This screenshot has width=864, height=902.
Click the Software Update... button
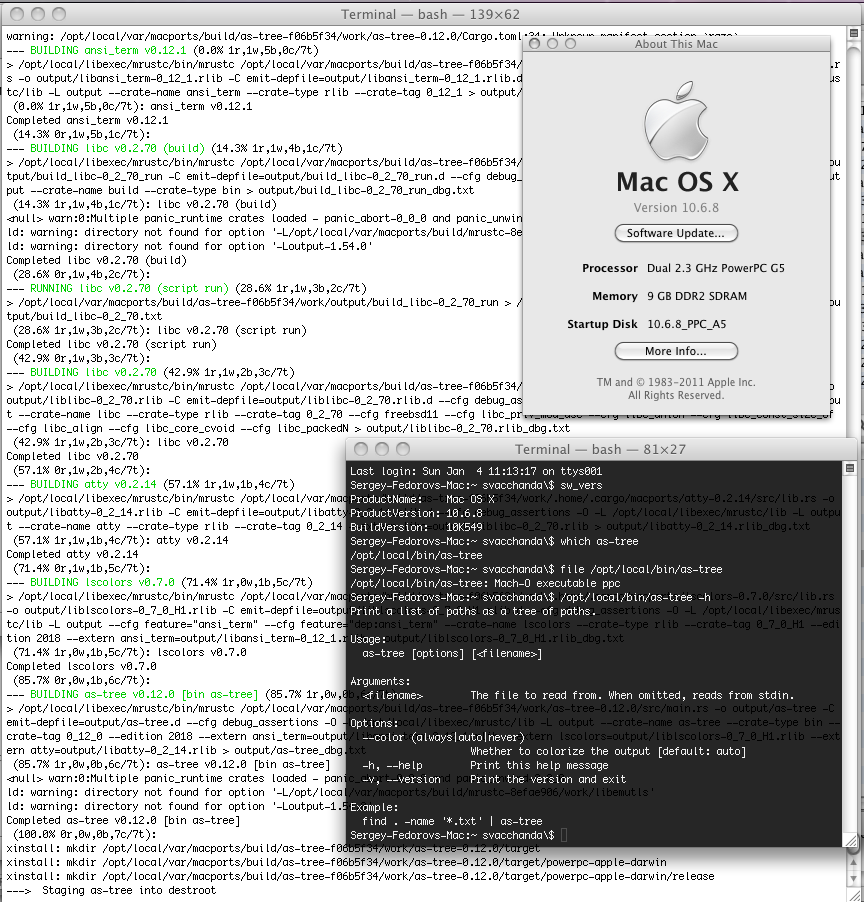point(676,233)
